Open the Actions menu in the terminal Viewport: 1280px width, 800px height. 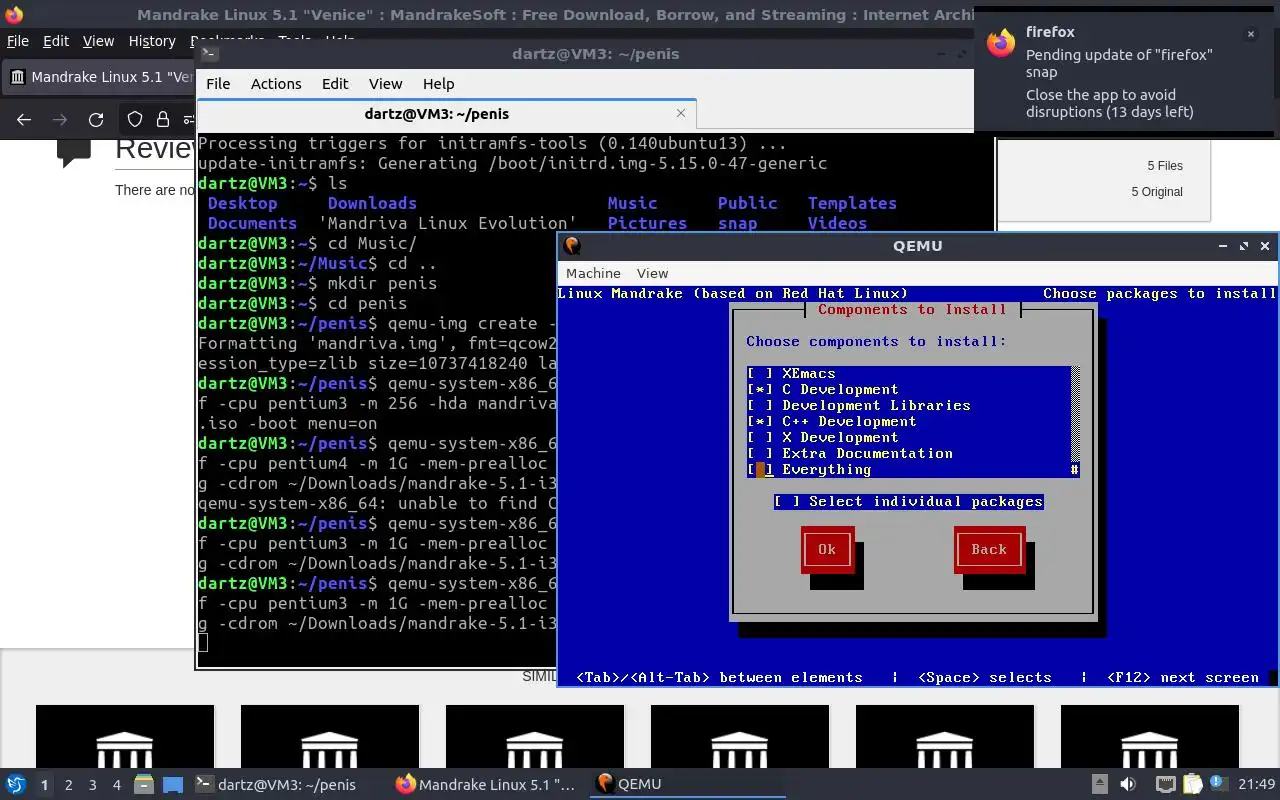(276, 84)
